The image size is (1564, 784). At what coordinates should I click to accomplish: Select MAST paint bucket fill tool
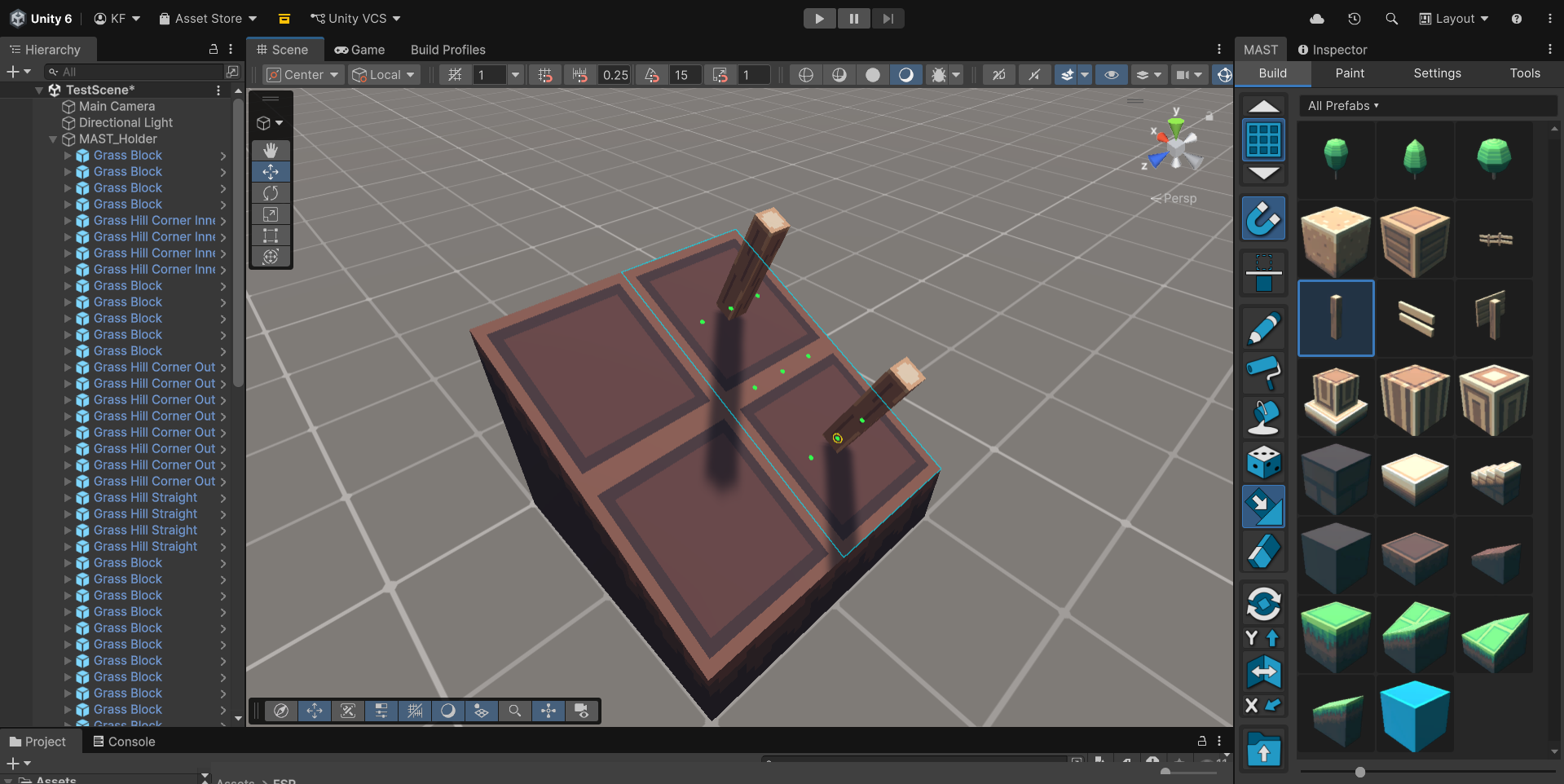[1263, 418]
